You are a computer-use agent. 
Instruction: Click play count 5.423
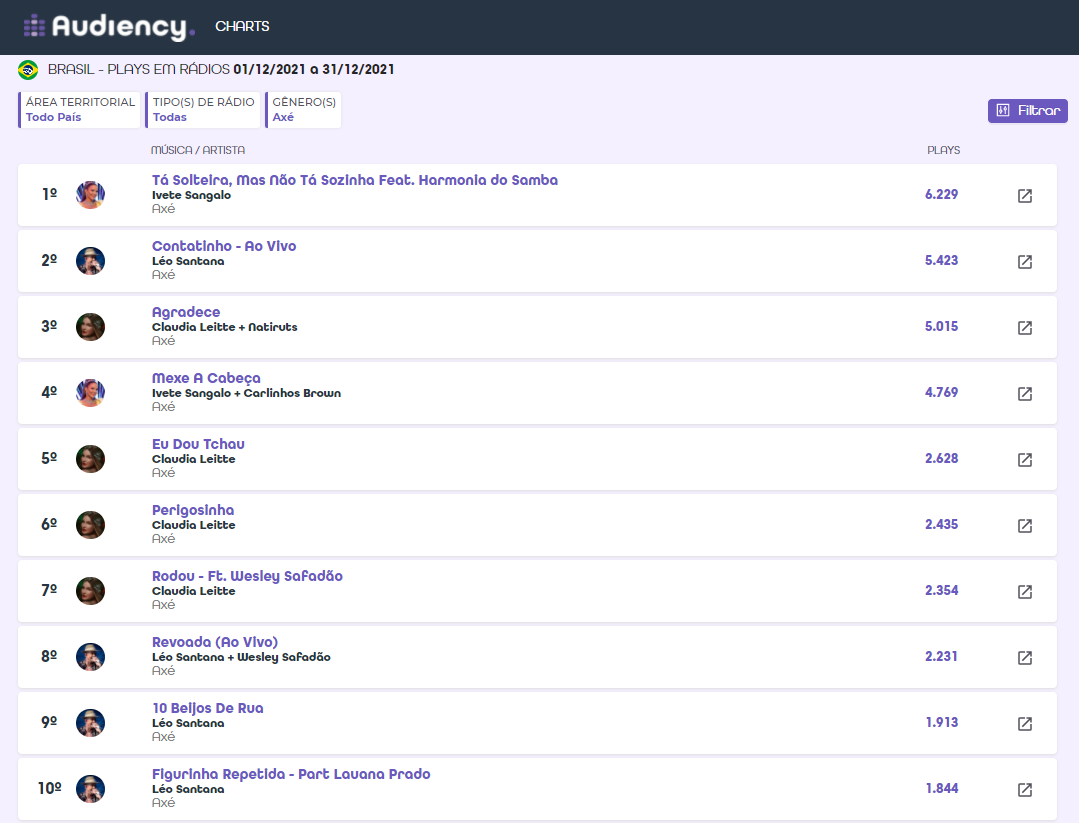(941, 260)
